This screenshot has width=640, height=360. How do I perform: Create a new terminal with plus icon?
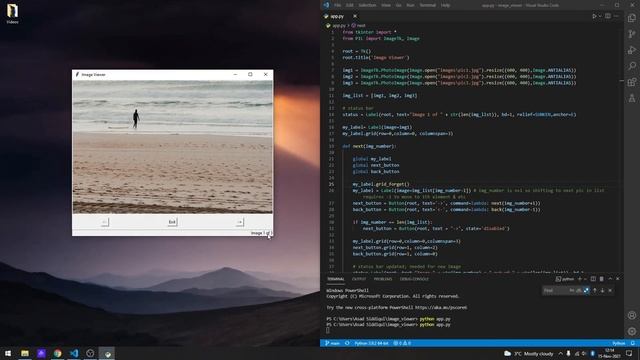[x=580, y=279]
